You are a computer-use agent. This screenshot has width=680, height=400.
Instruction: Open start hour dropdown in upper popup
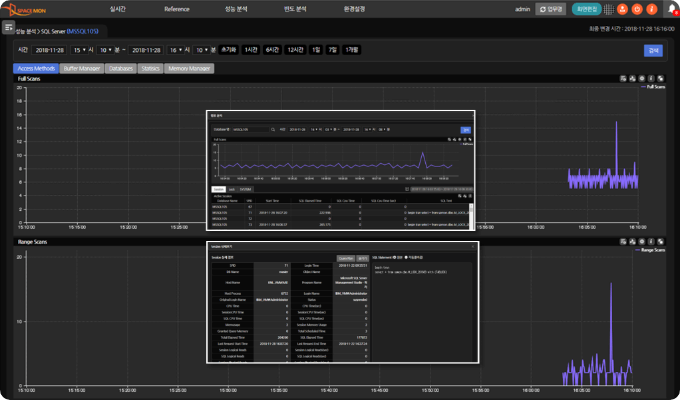click(314, 129)
